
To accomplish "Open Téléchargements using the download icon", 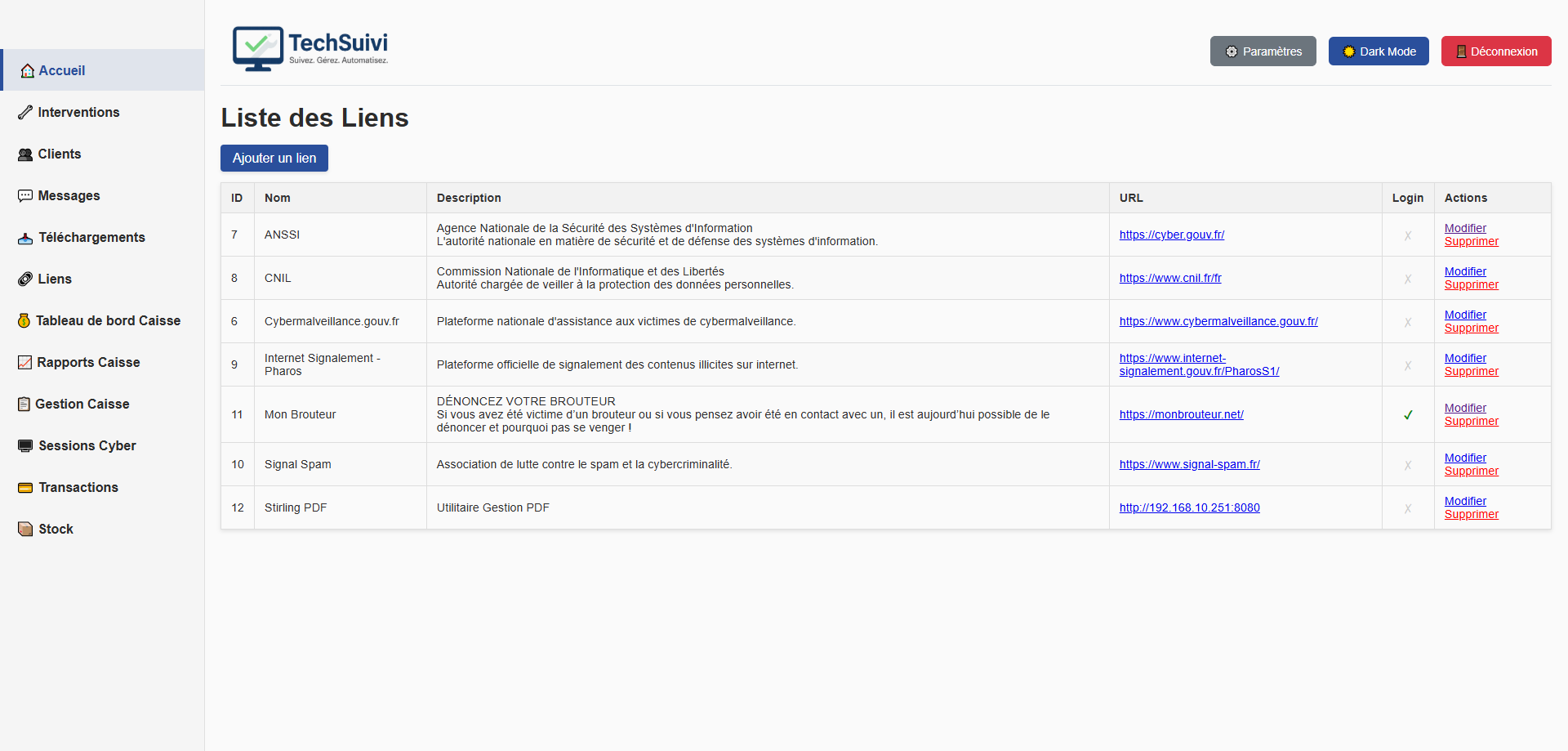I will click(25, 238).
